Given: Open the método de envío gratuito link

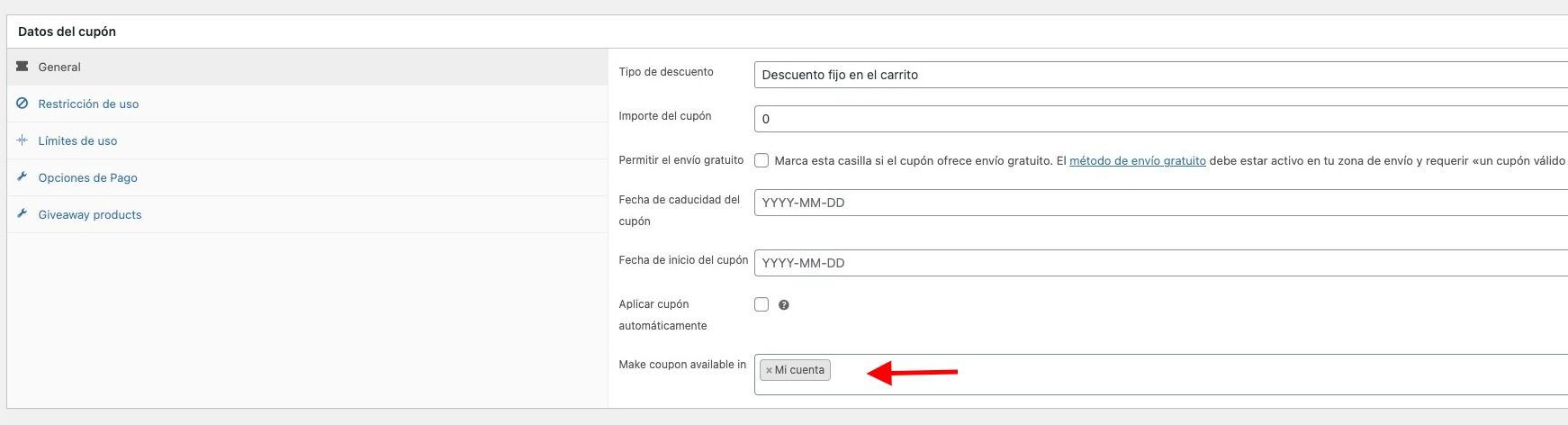Looking at the screenshot, I should coord(1138,161).
